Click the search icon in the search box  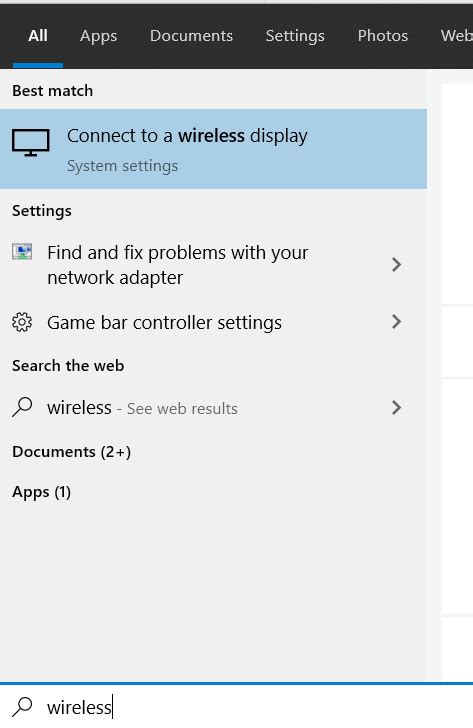pyautogui.click(x=22, y=707)
